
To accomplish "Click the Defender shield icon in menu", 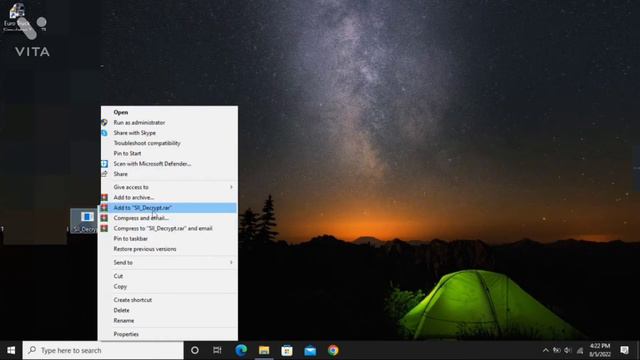I will point(104,164).
